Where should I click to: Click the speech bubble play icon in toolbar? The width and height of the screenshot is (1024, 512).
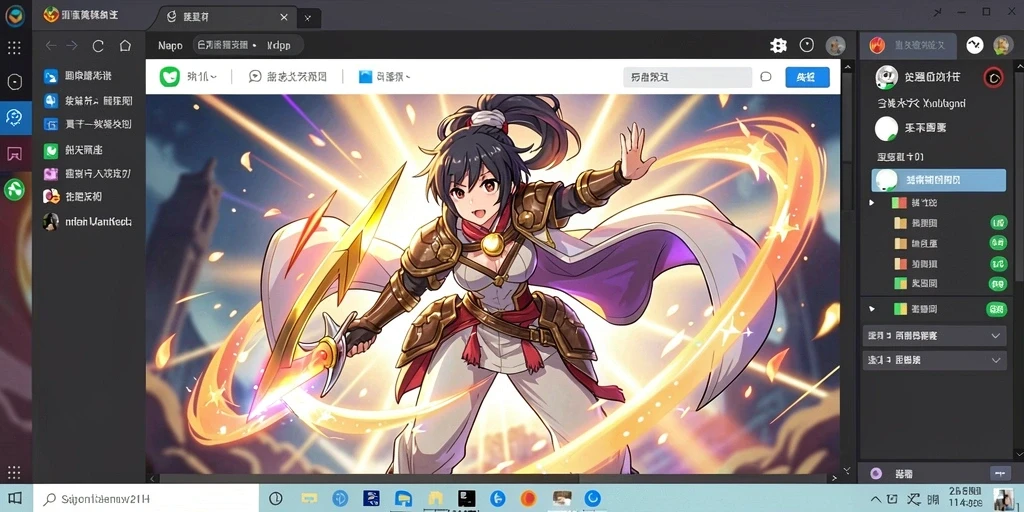255,76
